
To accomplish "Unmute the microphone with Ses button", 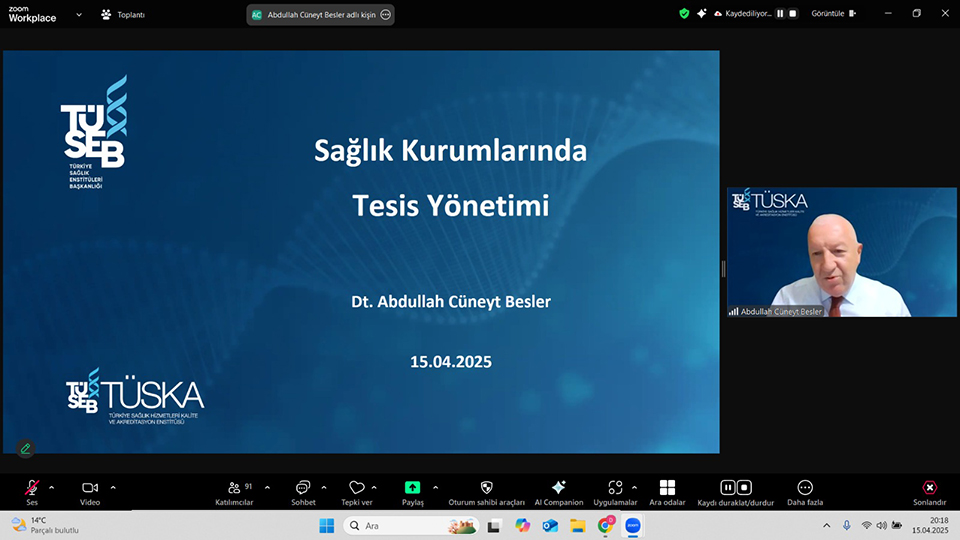I will pos(32,488).
